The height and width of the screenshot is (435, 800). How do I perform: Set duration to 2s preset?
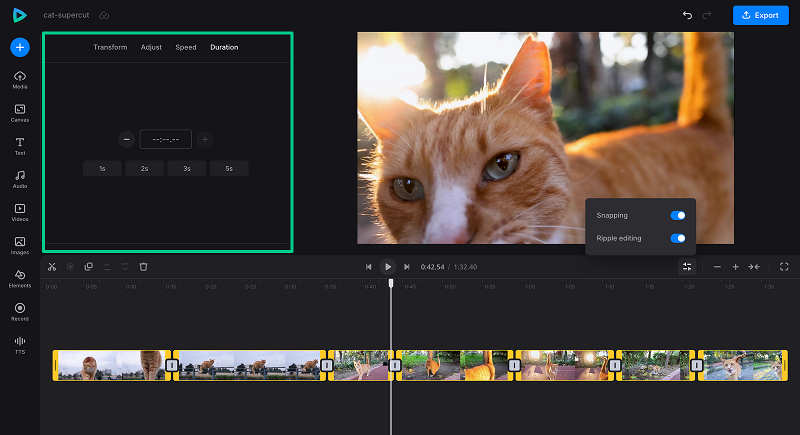tap(144, 169)
